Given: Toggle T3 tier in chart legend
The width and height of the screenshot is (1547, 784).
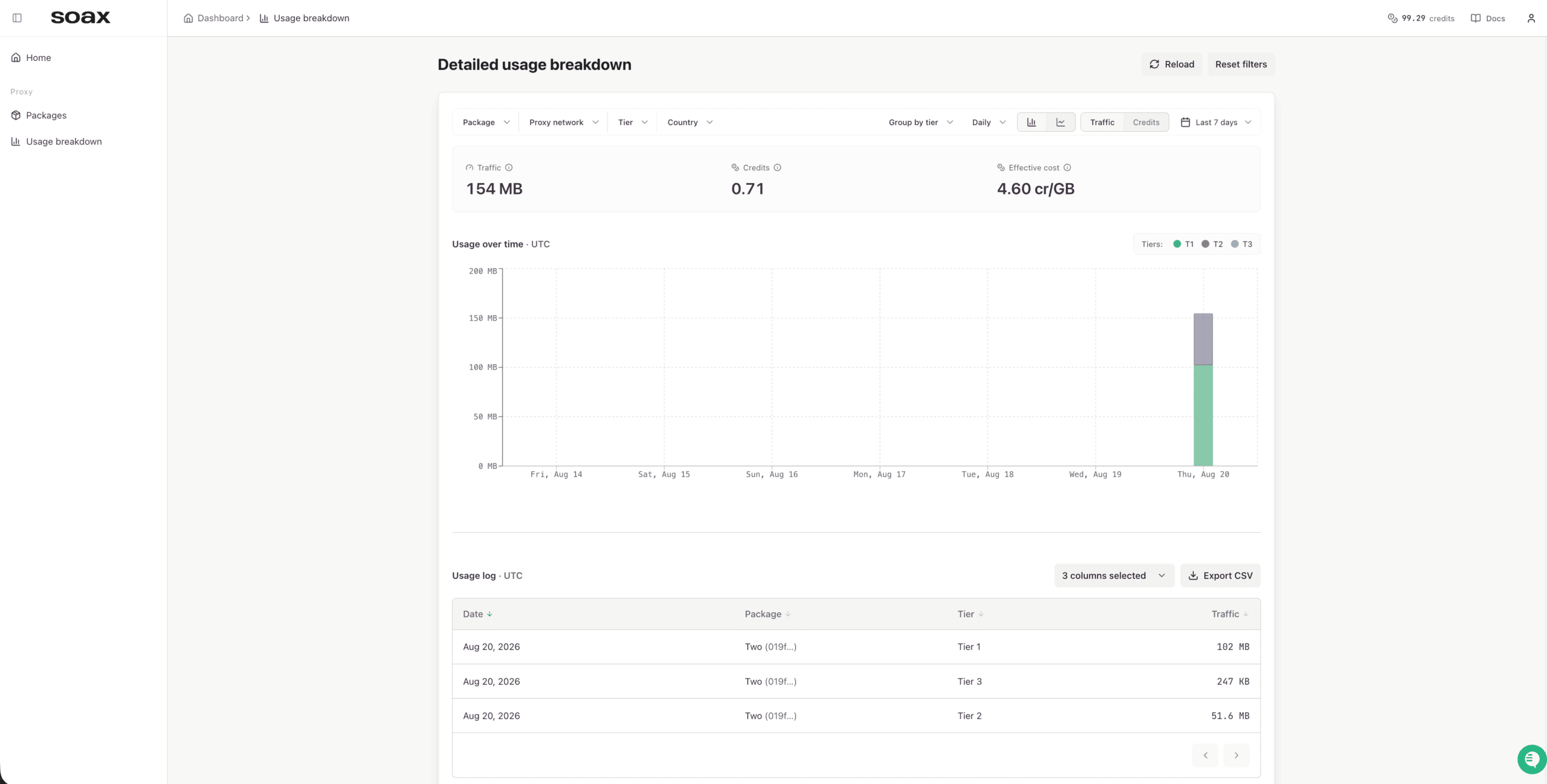Looking at the screenshot, I should pyautogui.click(x=1241, y=244).
